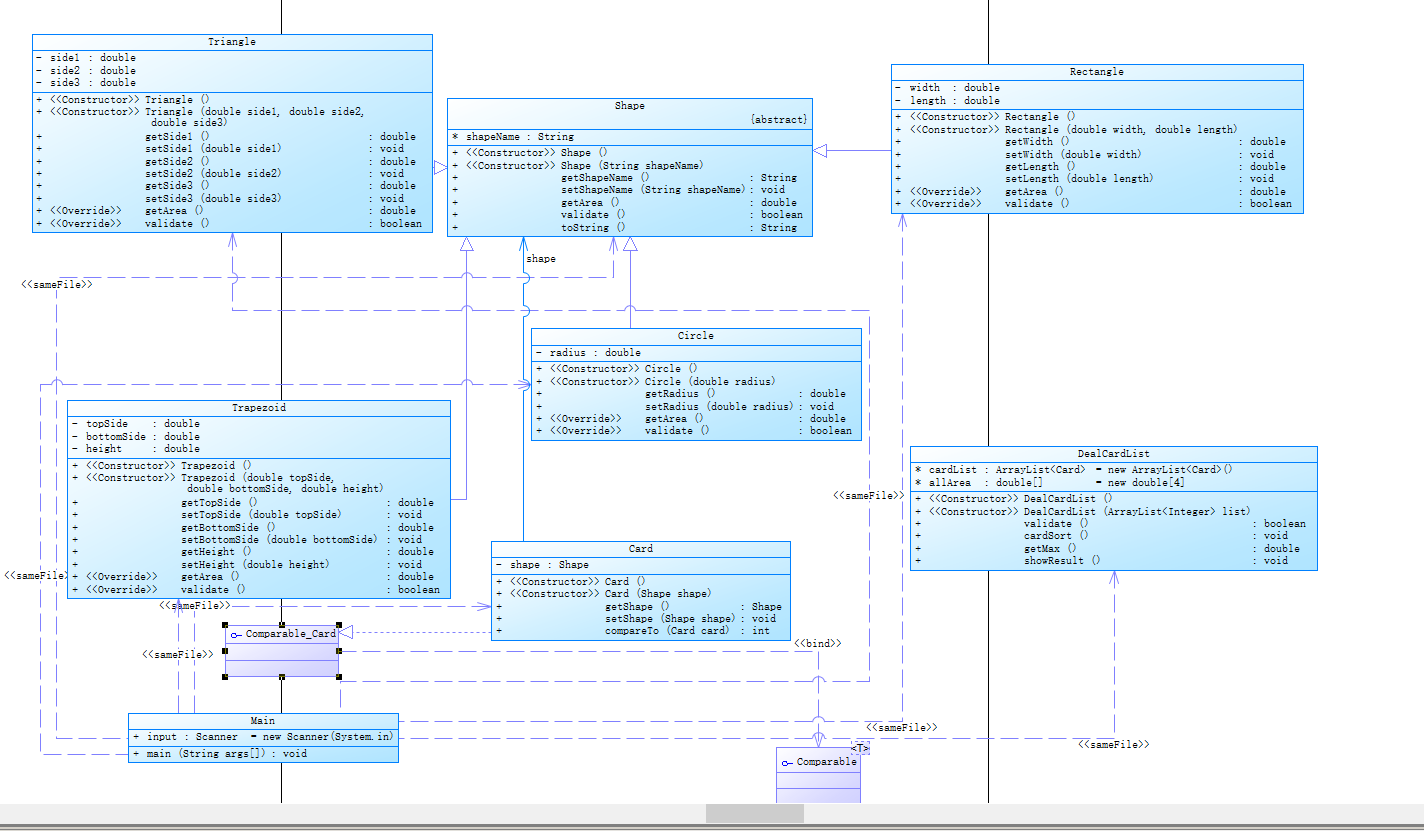
Task: Click the getShapeName () operation in Shape
Action: 625,178
